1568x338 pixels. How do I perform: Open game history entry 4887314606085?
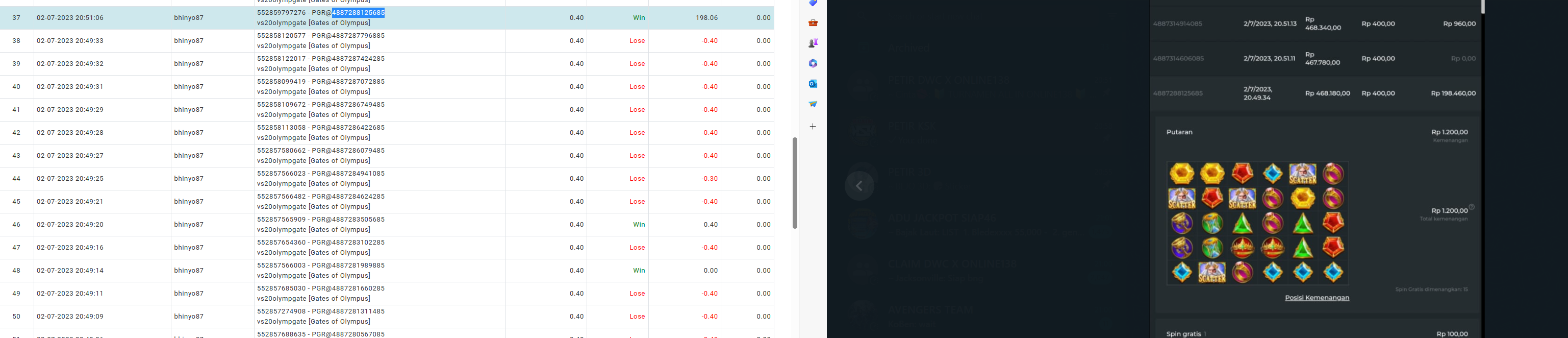click(1177, 59)
